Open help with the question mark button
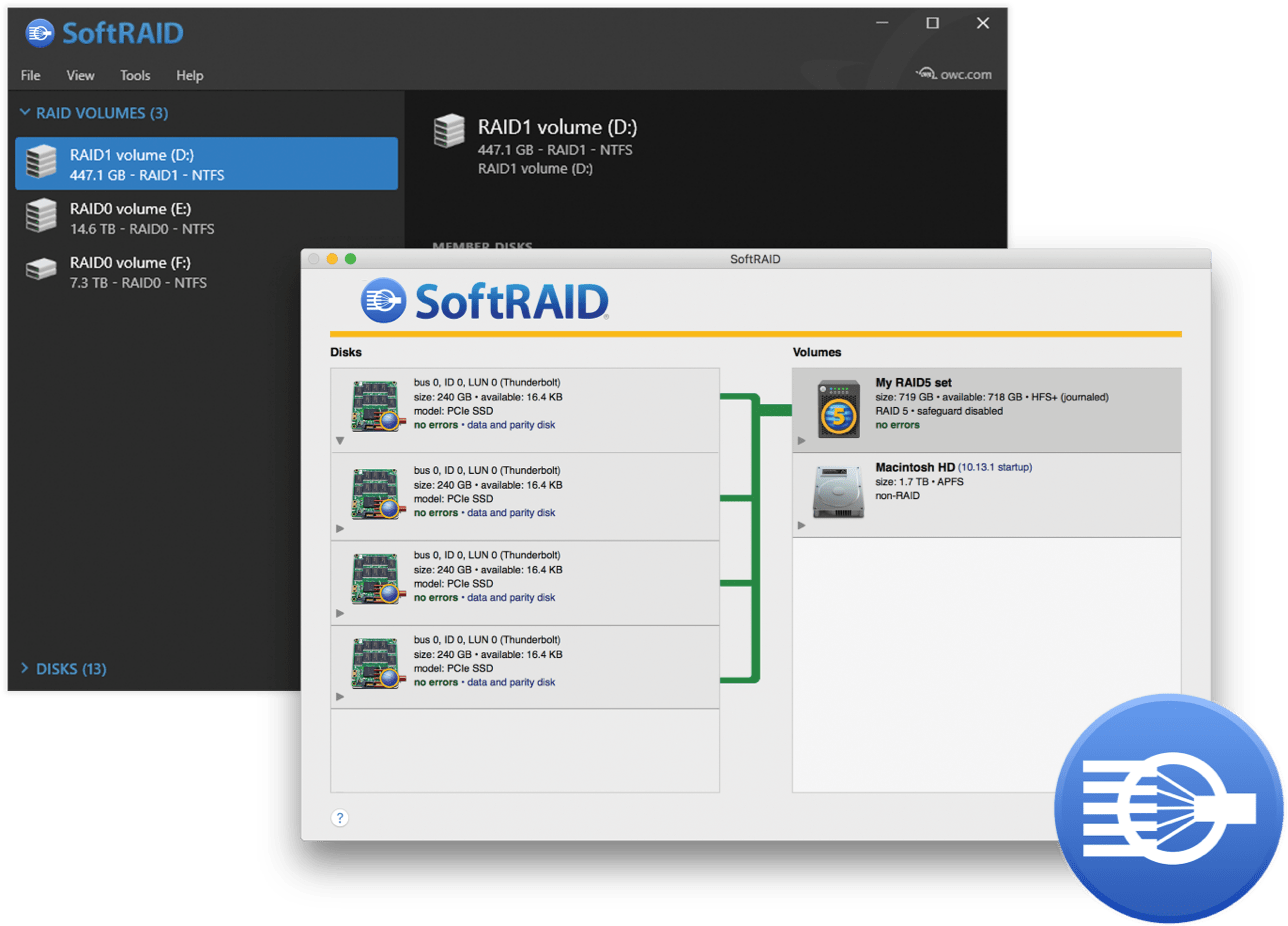The height and width of the screenshot is (926, 1288). pyautogui.click(x=340, y=818)
